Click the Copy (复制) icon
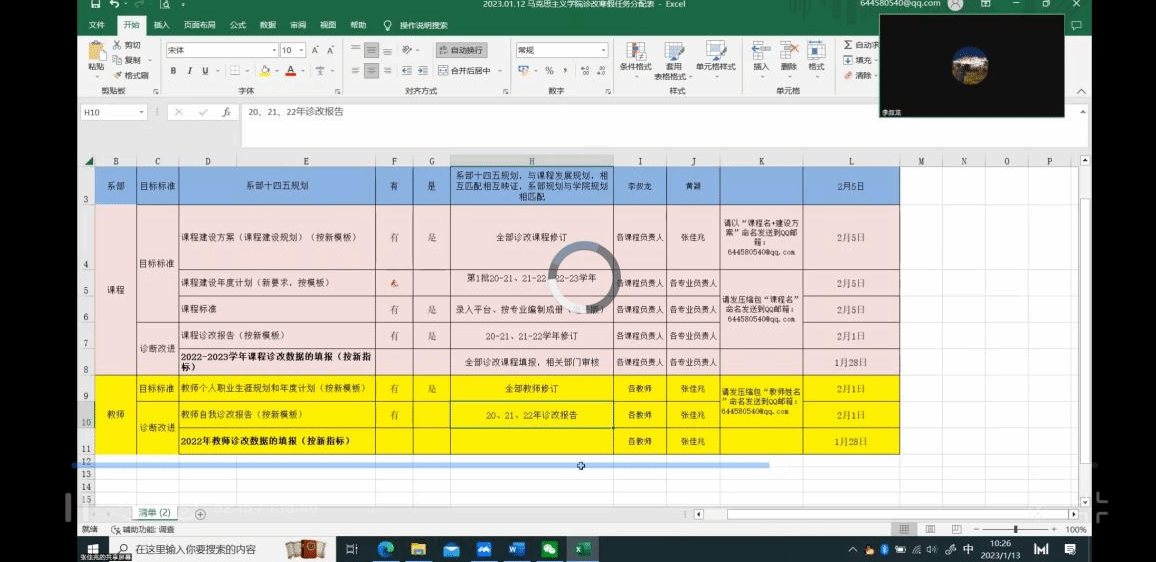 click(x=117, y=60)
